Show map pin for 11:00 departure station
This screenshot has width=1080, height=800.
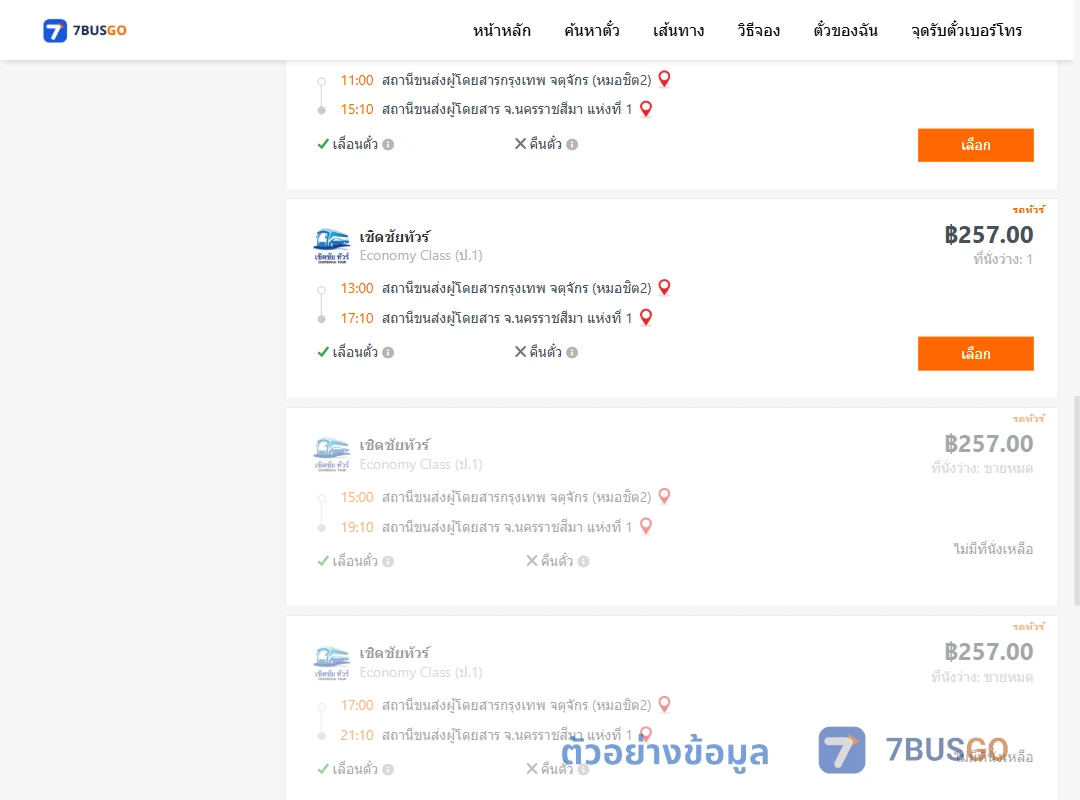[x=664, y=79]
